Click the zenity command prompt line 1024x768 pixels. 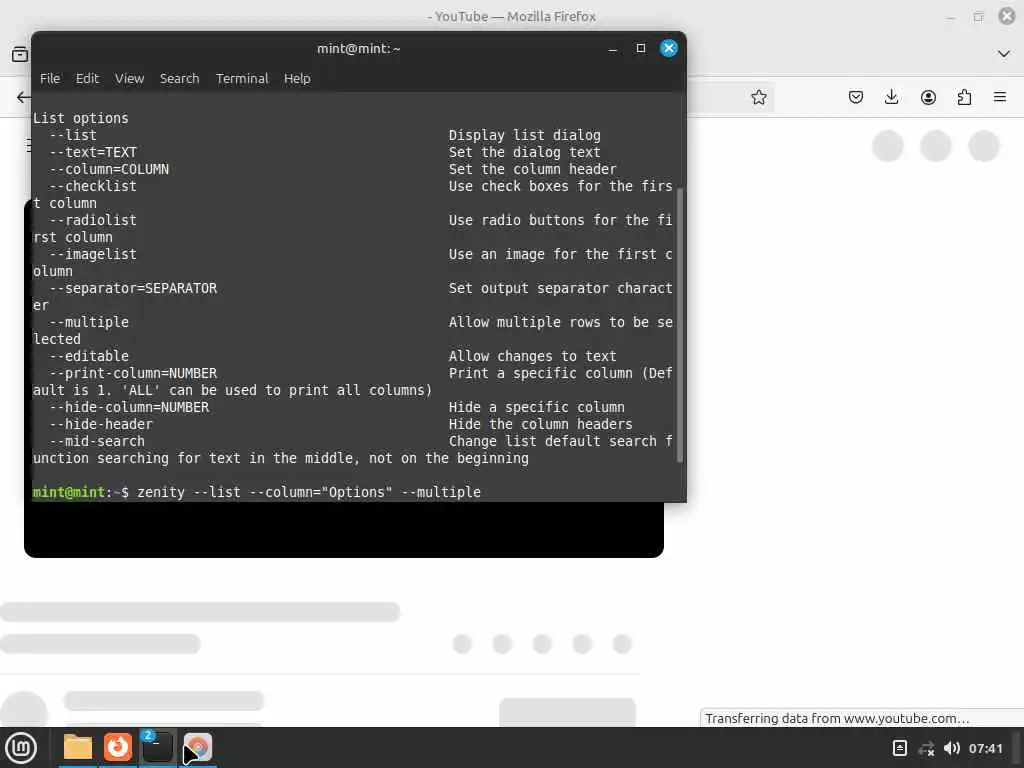pos(257,492)
